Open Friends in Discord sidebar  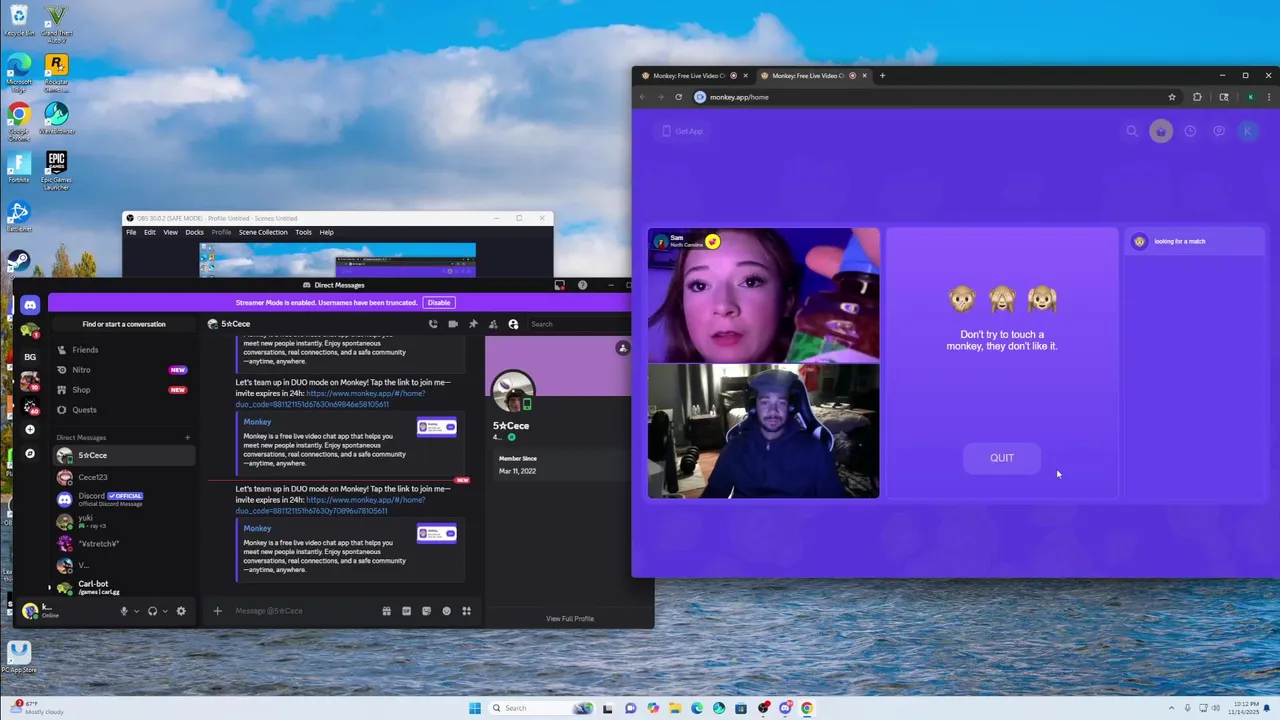tap(122, 350)
